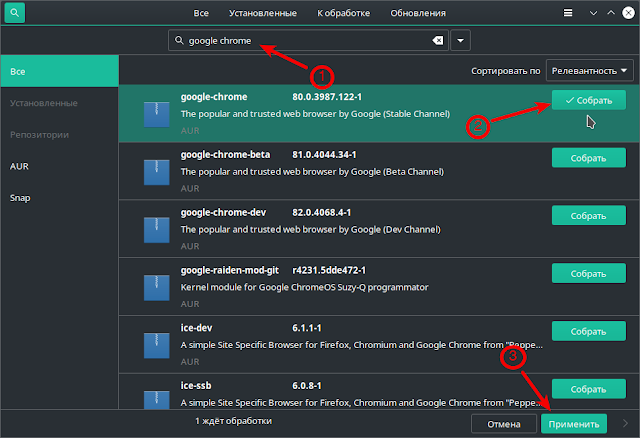Click the AUR label under google-chrome
Viewport: 640px width, 438px height.
coord(190,131)
